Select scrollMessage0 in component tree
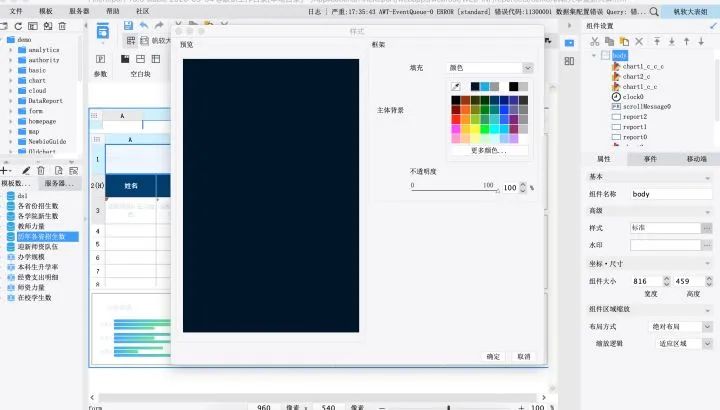 click(647, 107)
